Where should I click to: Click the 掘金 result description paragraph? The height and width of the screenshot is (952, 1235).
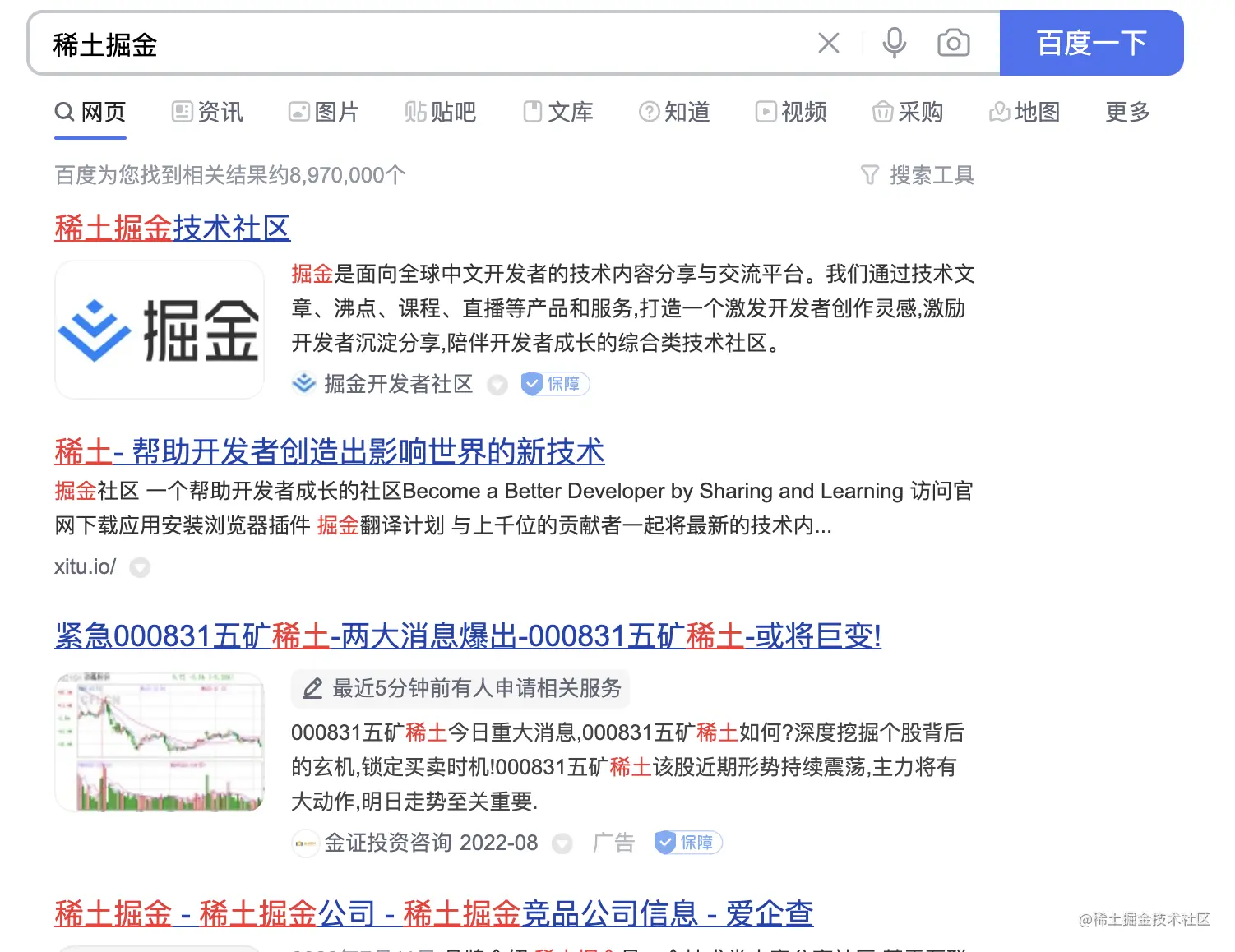(x=633, y=308)
